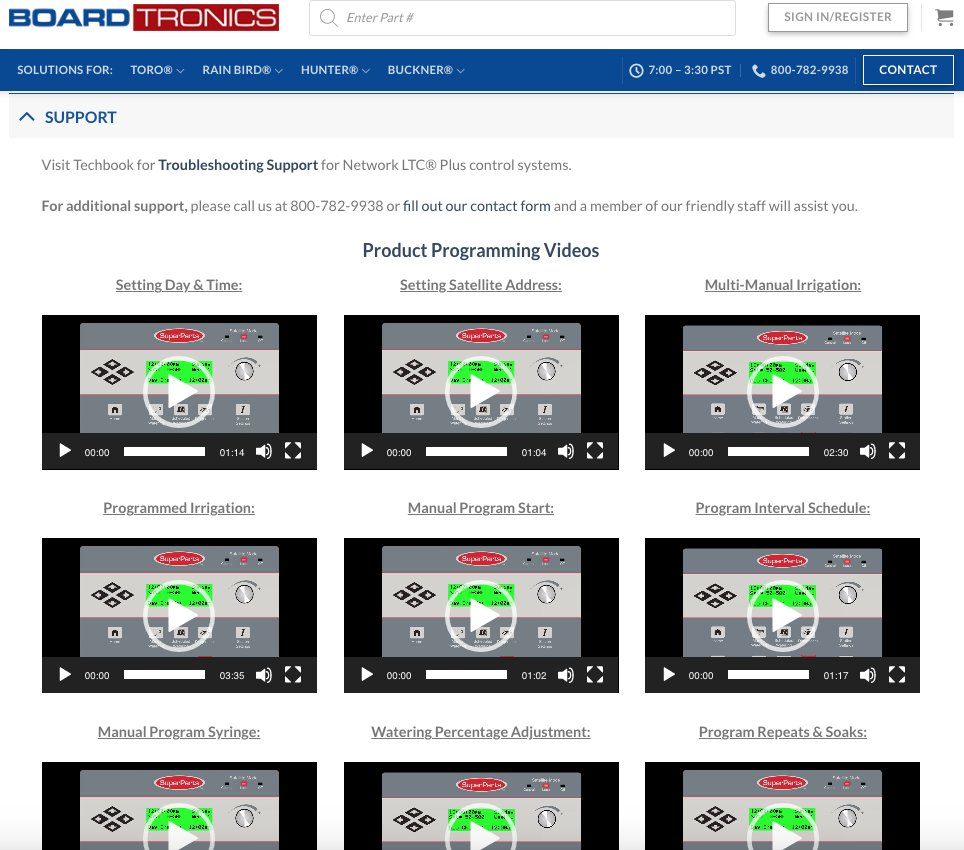Open the contact form link
Image resolution: width=964 pixels, height=850 pixels.
[x=476, y=206]
